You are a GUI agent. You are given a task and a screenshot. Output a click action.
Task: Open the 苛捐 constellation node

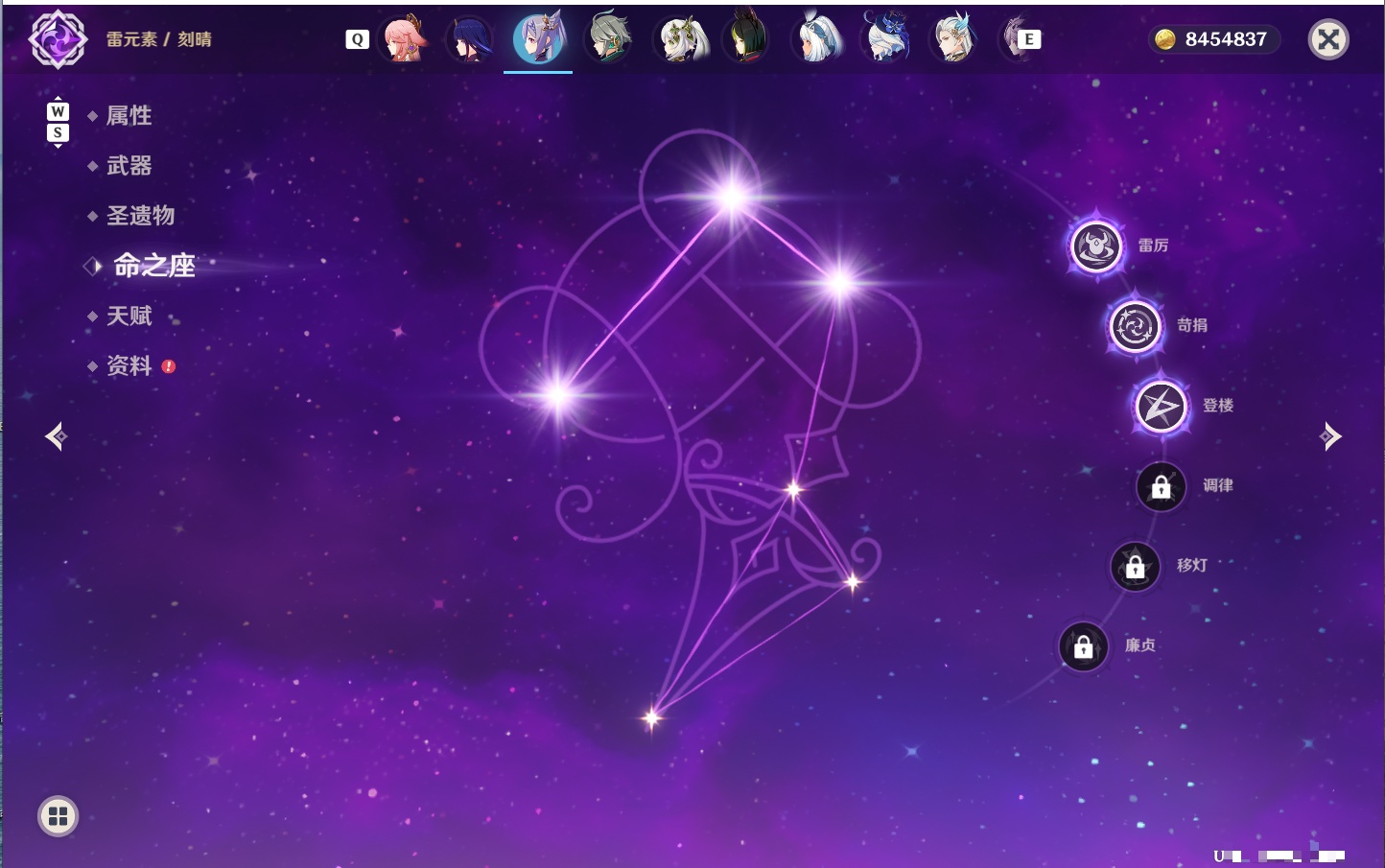(x=1135, y=326)
